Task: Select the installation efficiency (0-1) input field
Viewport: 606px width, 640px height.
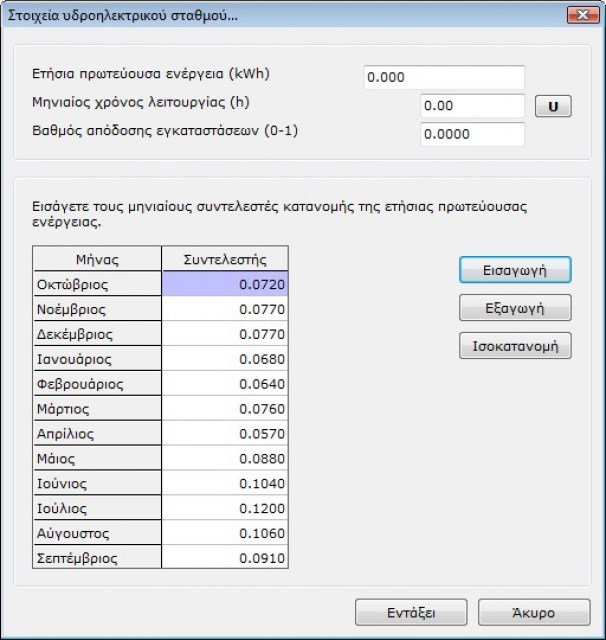Action: pyautogui.click(x=472, y=135)
